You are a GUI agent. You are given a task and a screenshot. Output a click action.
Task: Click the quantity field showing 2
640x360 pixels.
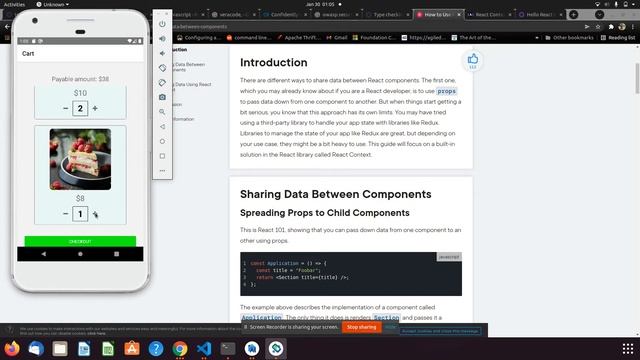coord(80,109)
